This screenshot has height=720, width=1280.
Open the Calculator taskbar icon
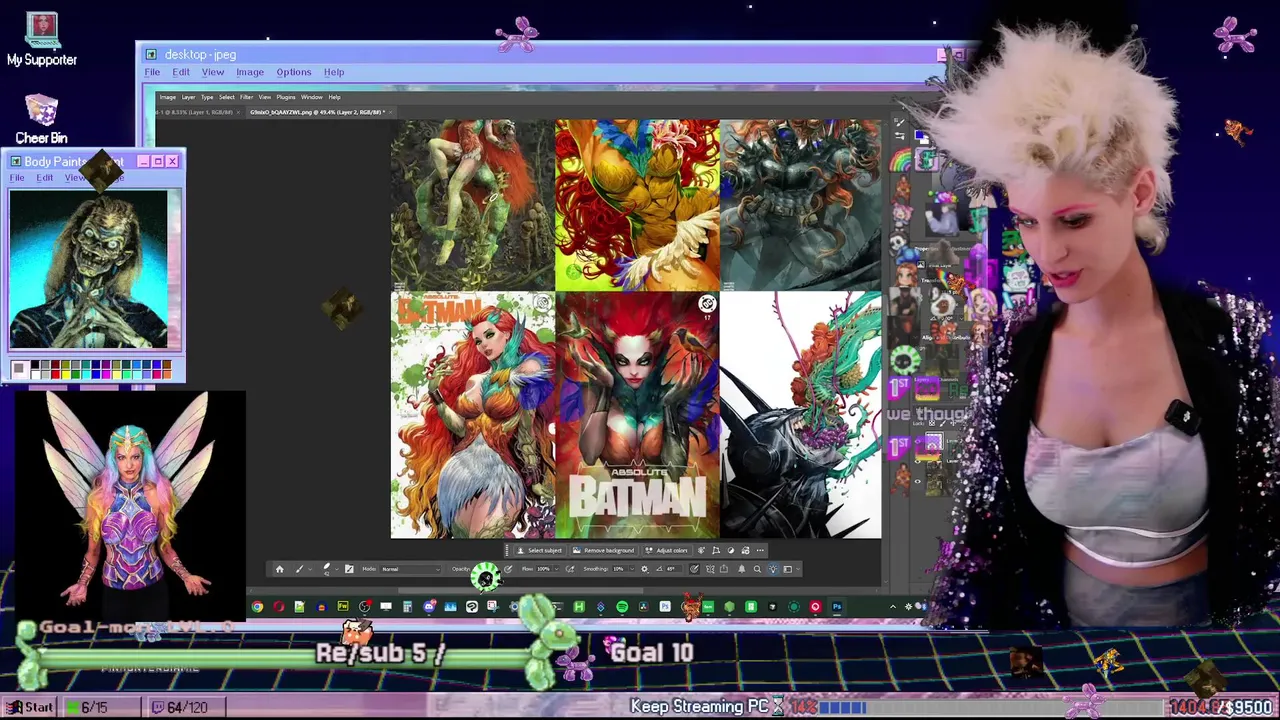coord(407,606)
